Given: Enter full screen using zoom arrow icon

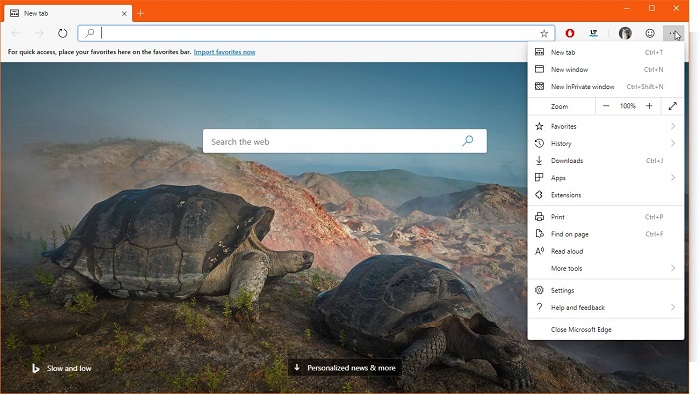Looking at the screenshot, I should [673, 106].
